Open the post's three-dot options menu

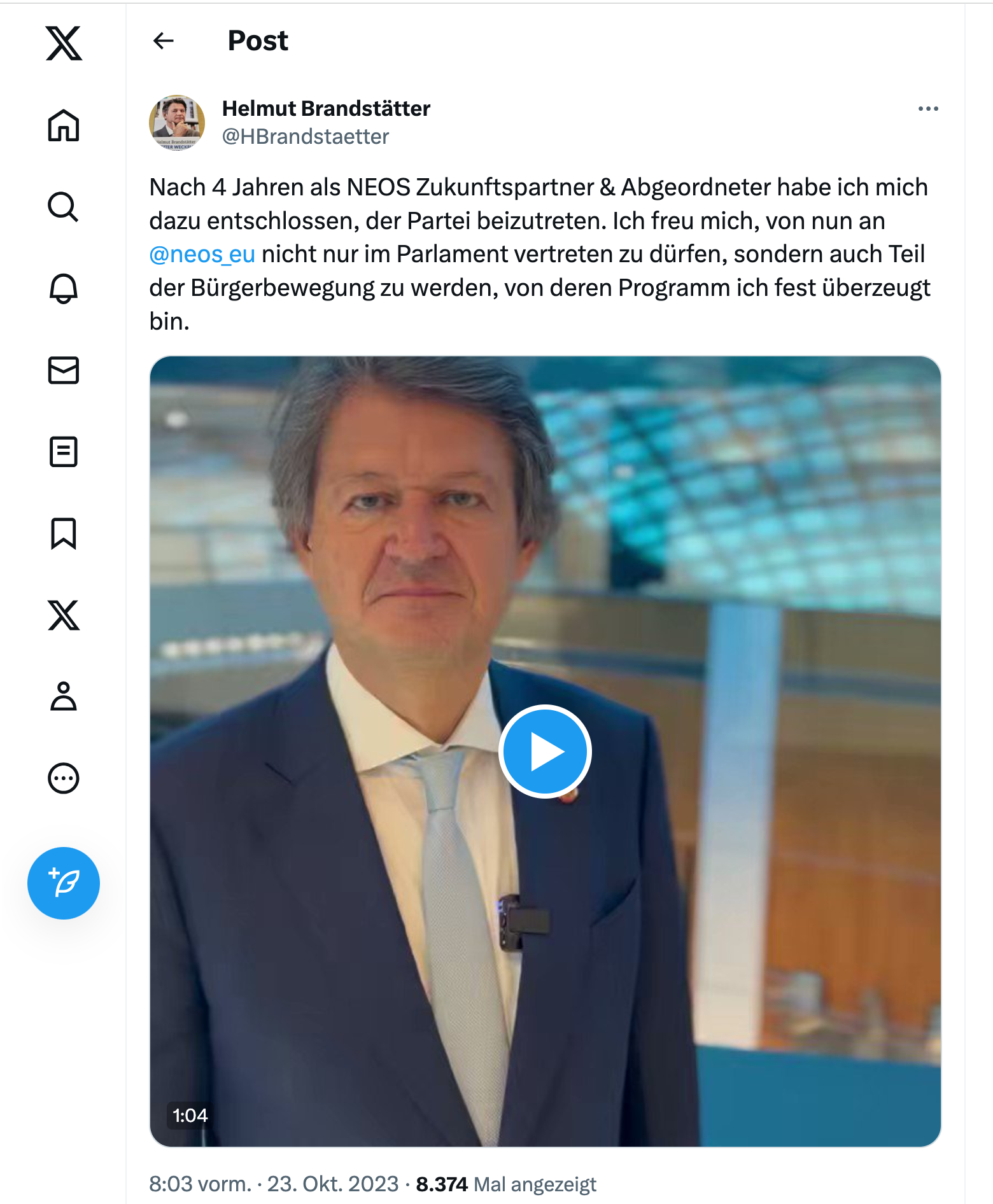coord(928,109)
